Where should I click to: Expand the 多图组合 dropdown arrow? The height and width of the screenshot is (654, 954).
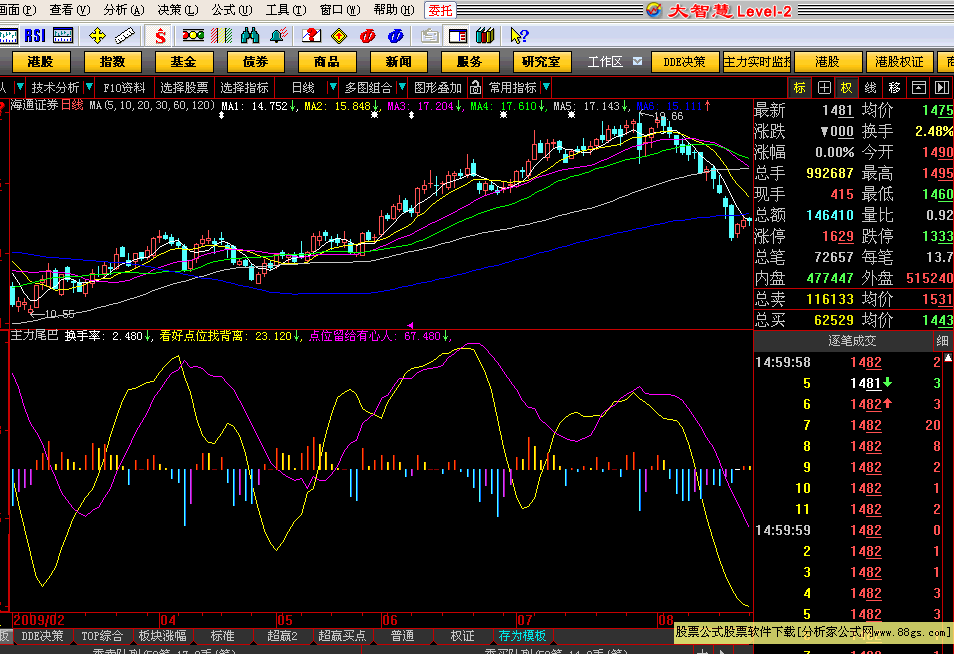[x=402, y=87]
